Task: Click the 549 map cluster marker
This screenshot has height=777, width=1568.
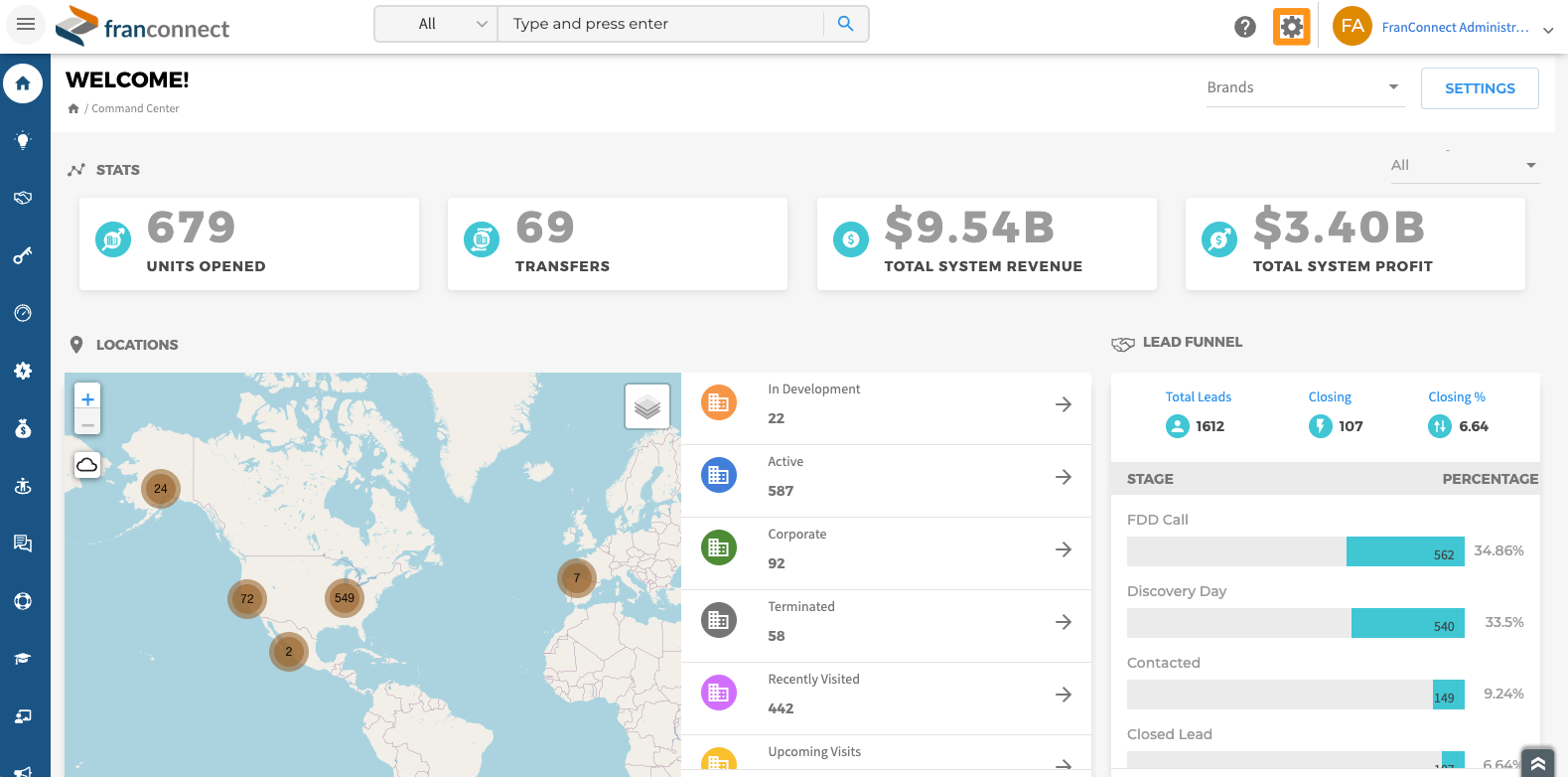Action: click(x=345, y=598)
